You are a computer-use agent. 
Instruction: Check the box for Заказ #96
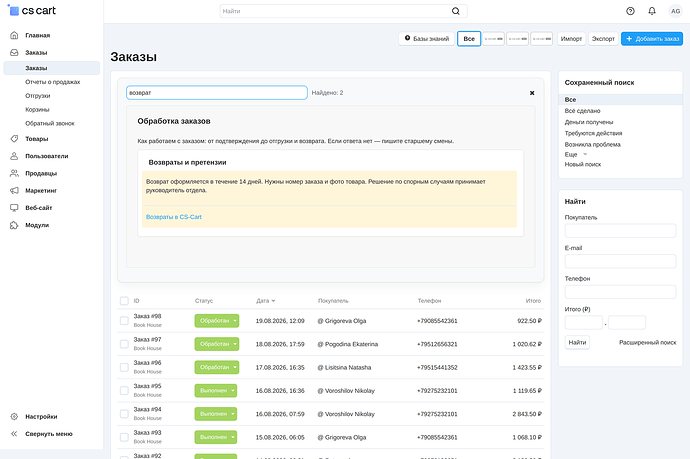coord(124,367)
